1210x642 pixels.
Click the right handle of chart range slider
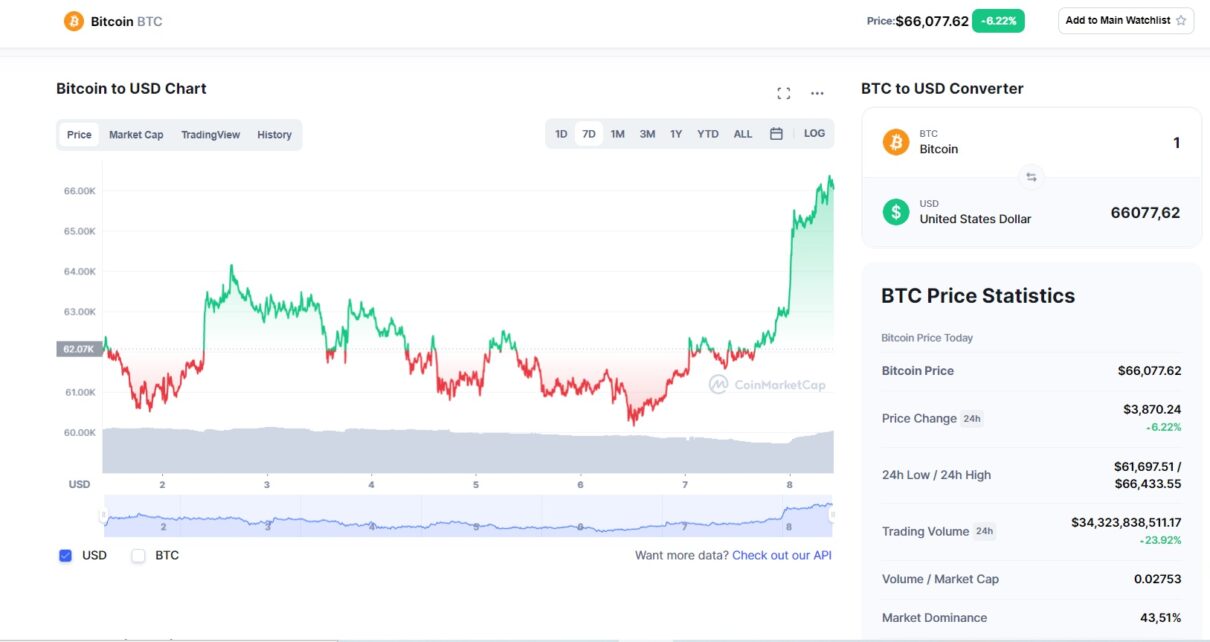[x=833, y=515]
